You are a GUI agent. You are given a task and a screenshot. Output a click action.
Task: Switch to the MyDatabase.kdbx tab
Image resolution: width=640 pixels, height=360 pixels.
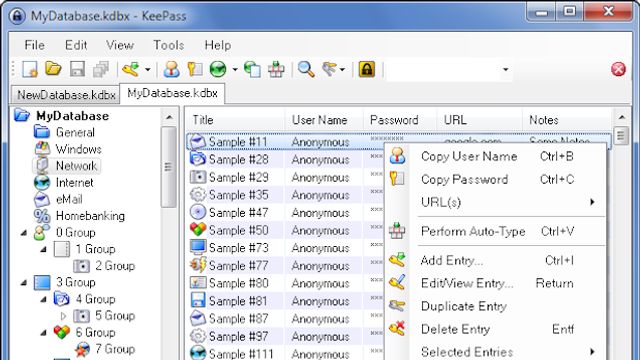pos(172,93)
